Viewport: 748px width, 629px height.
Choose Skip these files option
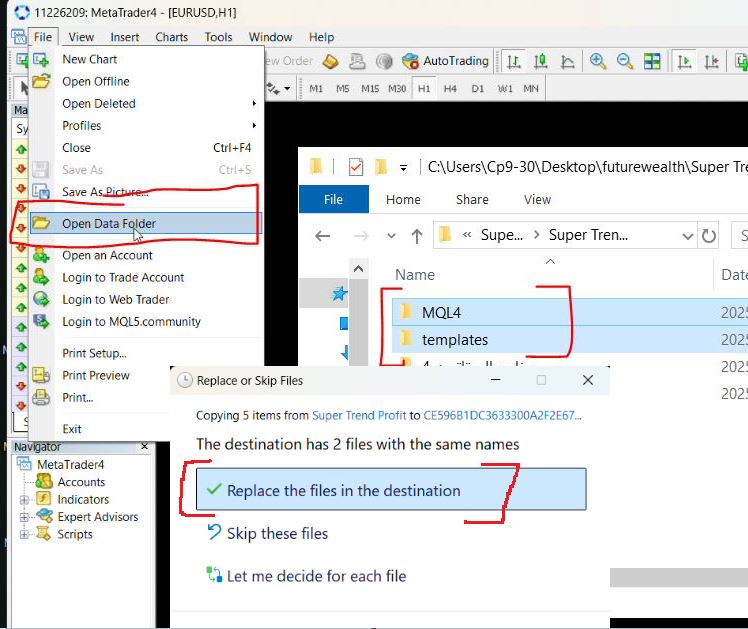coord(277,533)
